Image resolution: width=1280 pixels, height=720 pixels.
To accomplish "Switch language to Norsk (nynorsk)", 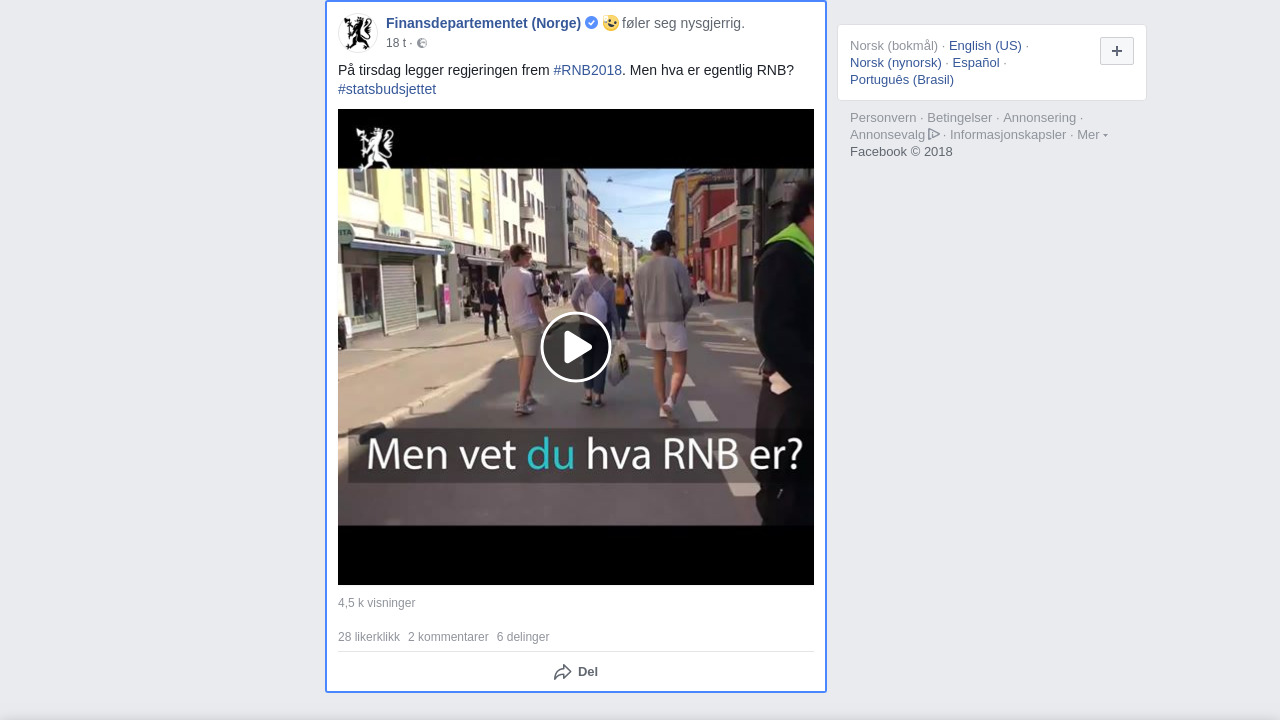I will point(896,63).
